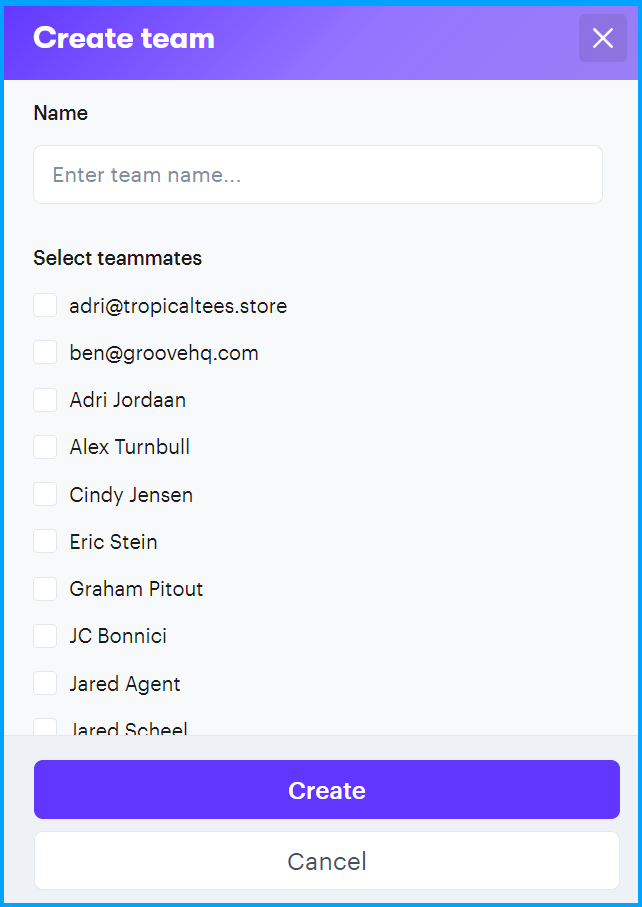Click the 'Create team' dialog title

[124, 39]
